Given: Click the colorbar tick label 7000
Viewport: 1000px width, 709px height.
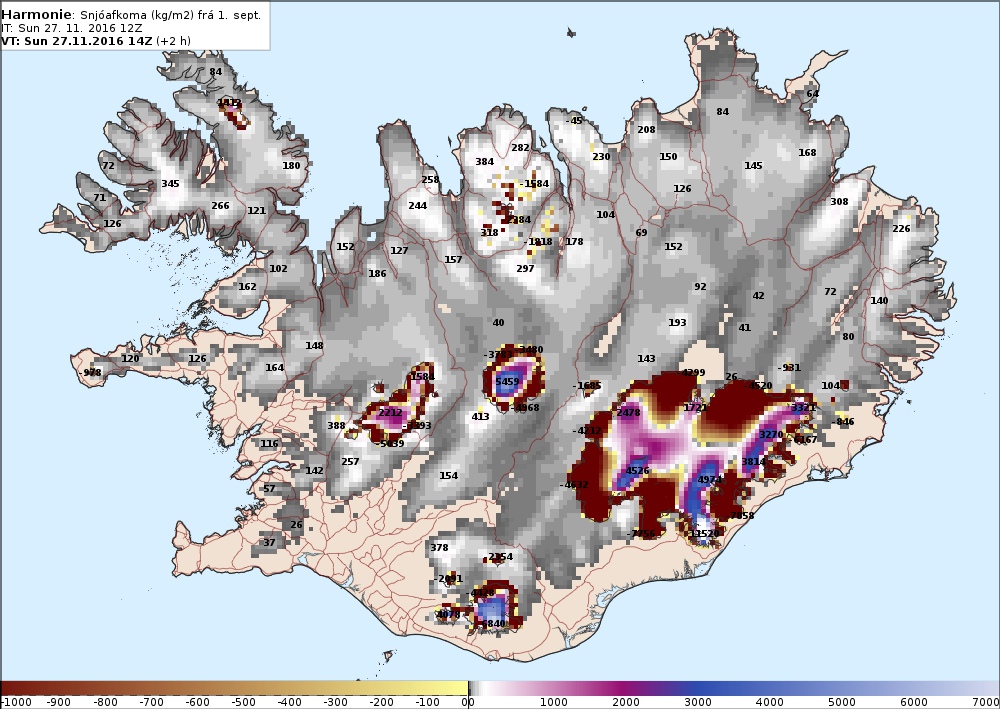Looking at the screenshot, I should (x=985, y=703).
